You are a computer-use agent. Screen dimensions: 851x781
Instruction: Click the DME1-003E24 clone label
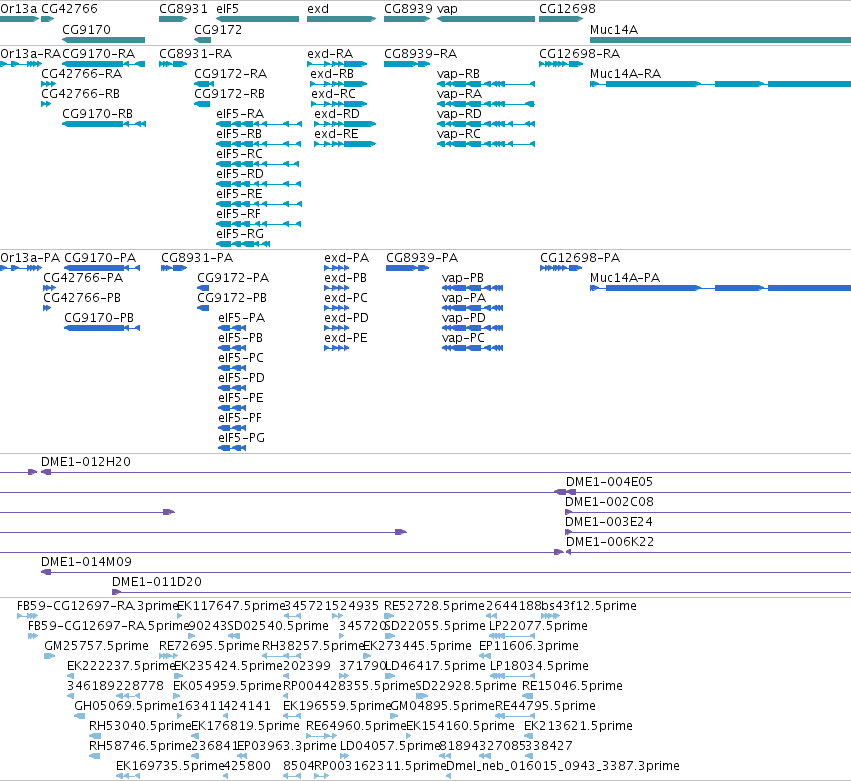[x=609, y=522]
